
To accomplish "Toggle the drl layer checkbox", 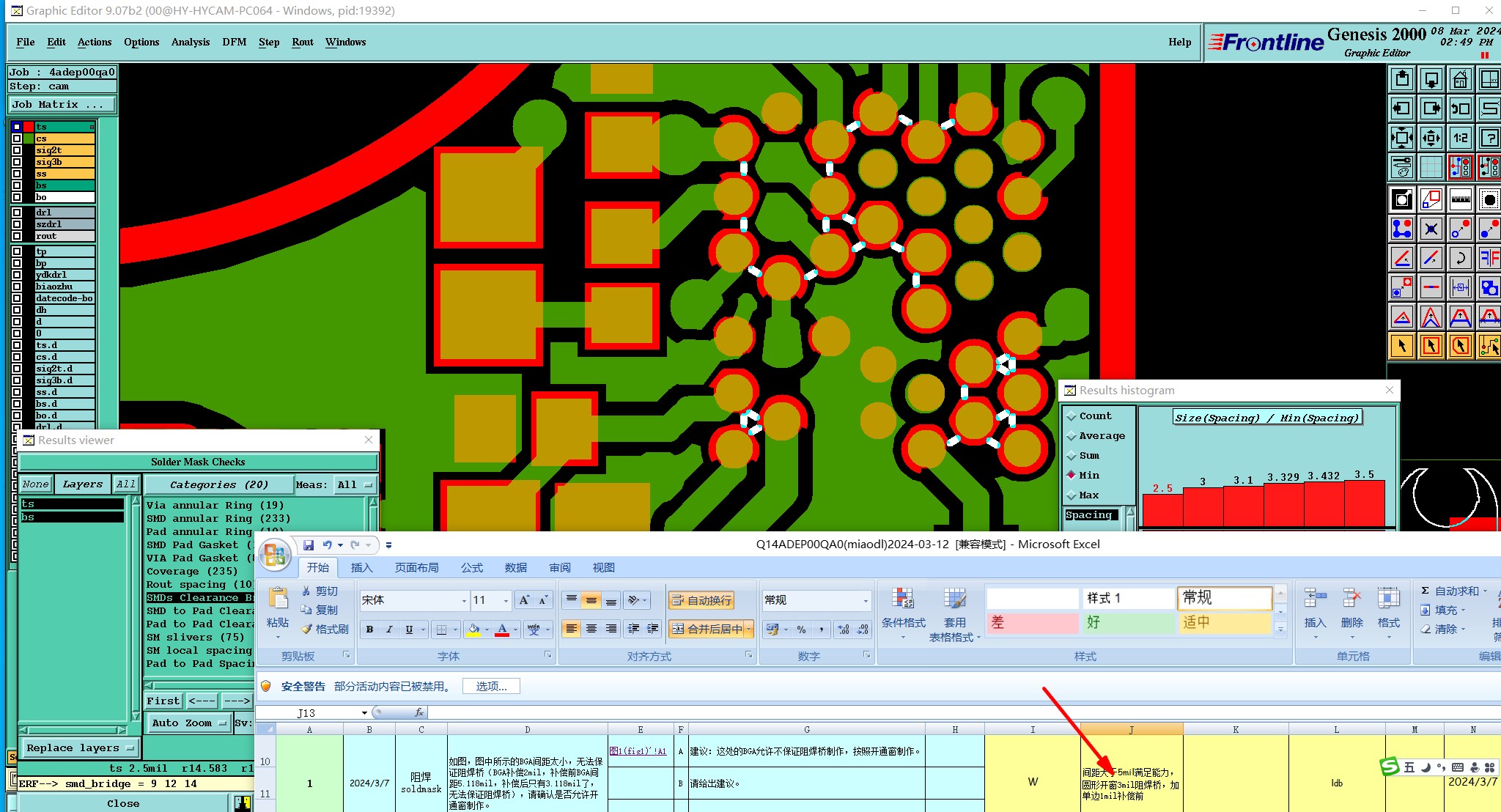I will 17,213.
